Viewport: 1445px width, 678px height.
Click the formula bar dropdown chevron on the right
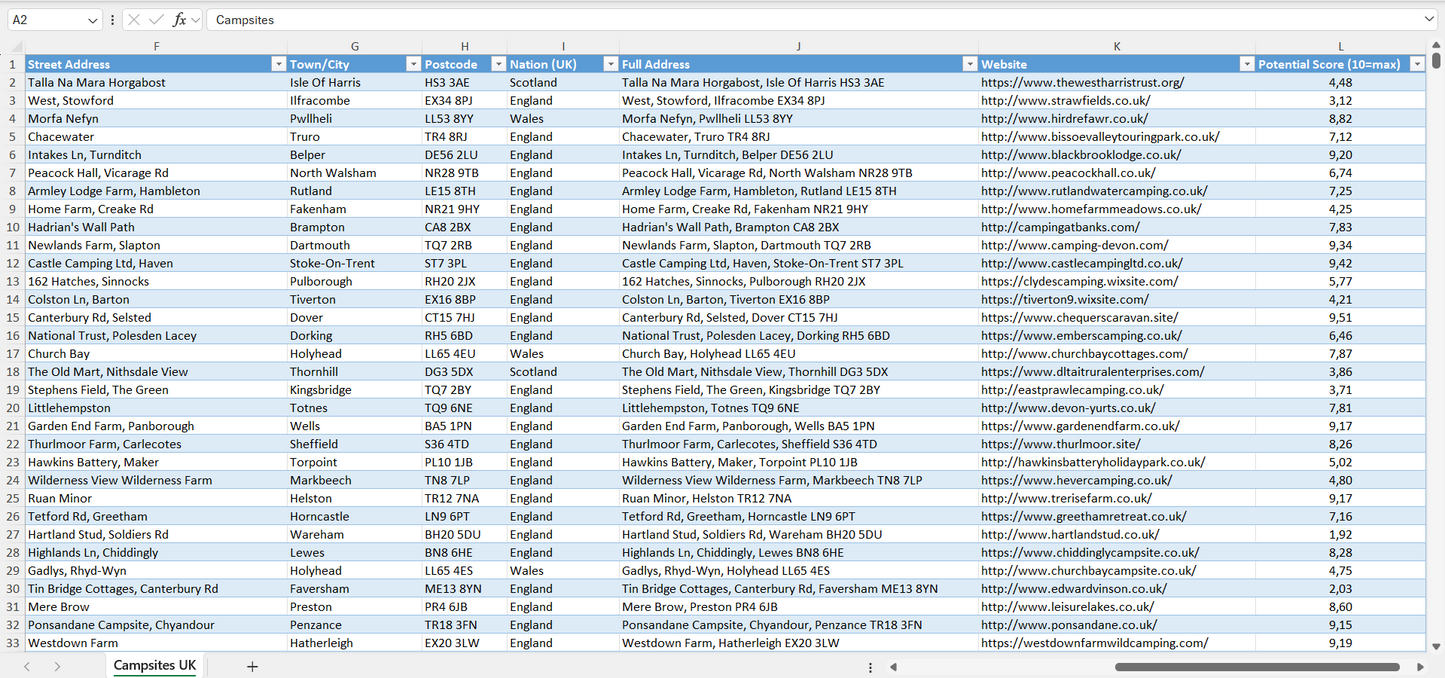1430,19
